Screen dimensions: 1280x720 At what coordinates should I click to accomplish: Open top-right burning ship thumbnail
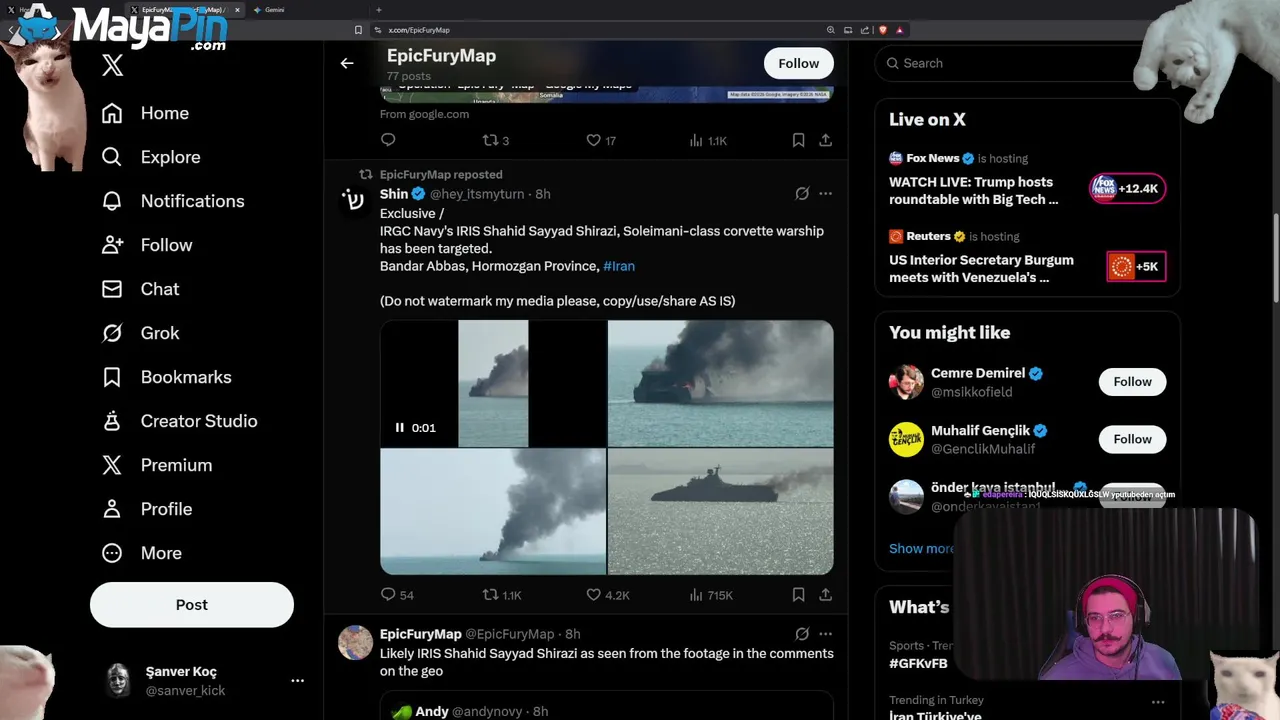point(720,383)
